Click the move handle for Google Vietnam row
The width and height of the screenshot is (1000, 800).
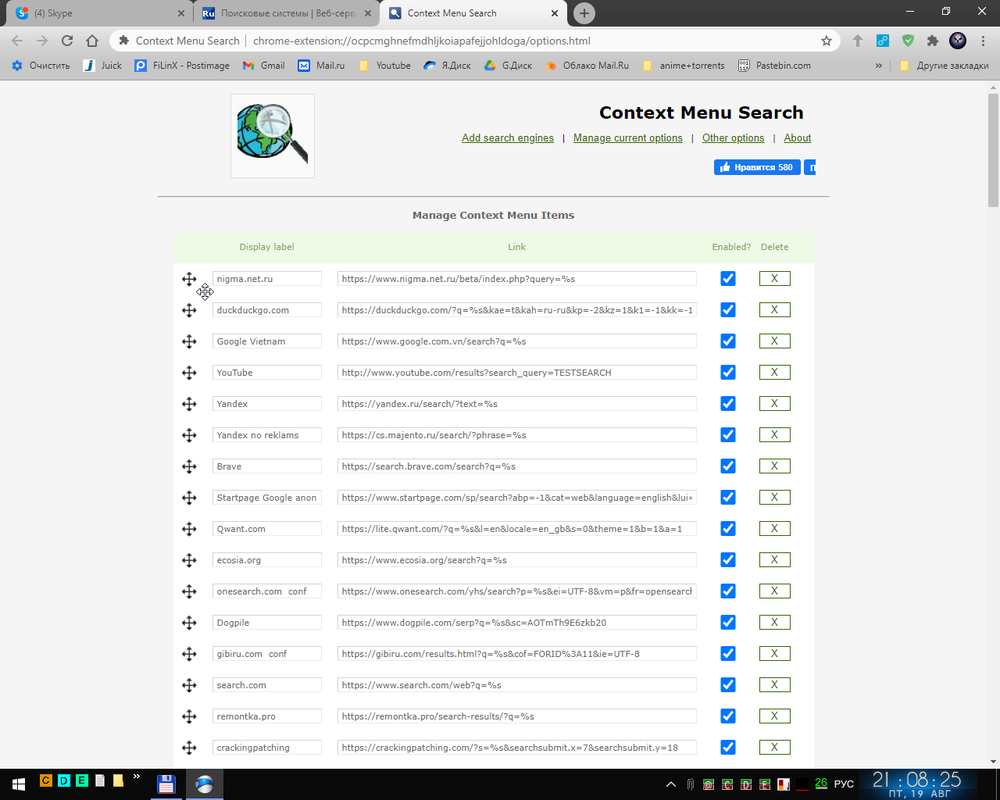[189, 341]
